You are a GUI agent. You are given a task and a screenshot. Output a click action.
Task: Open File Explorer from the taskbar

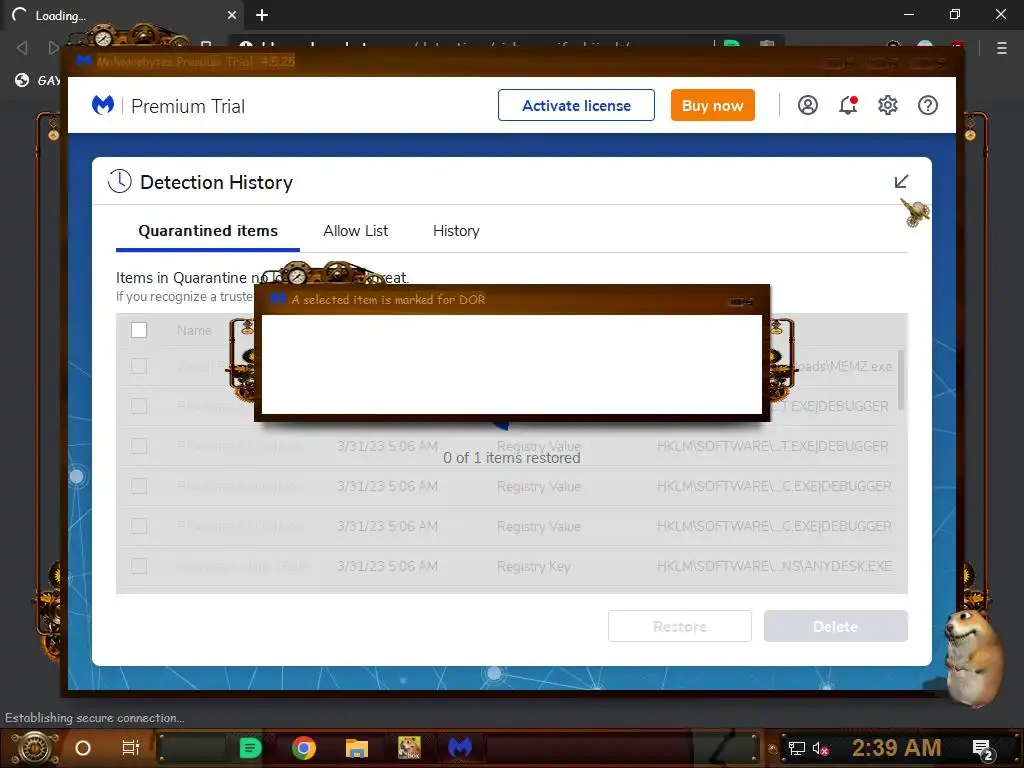357,748
